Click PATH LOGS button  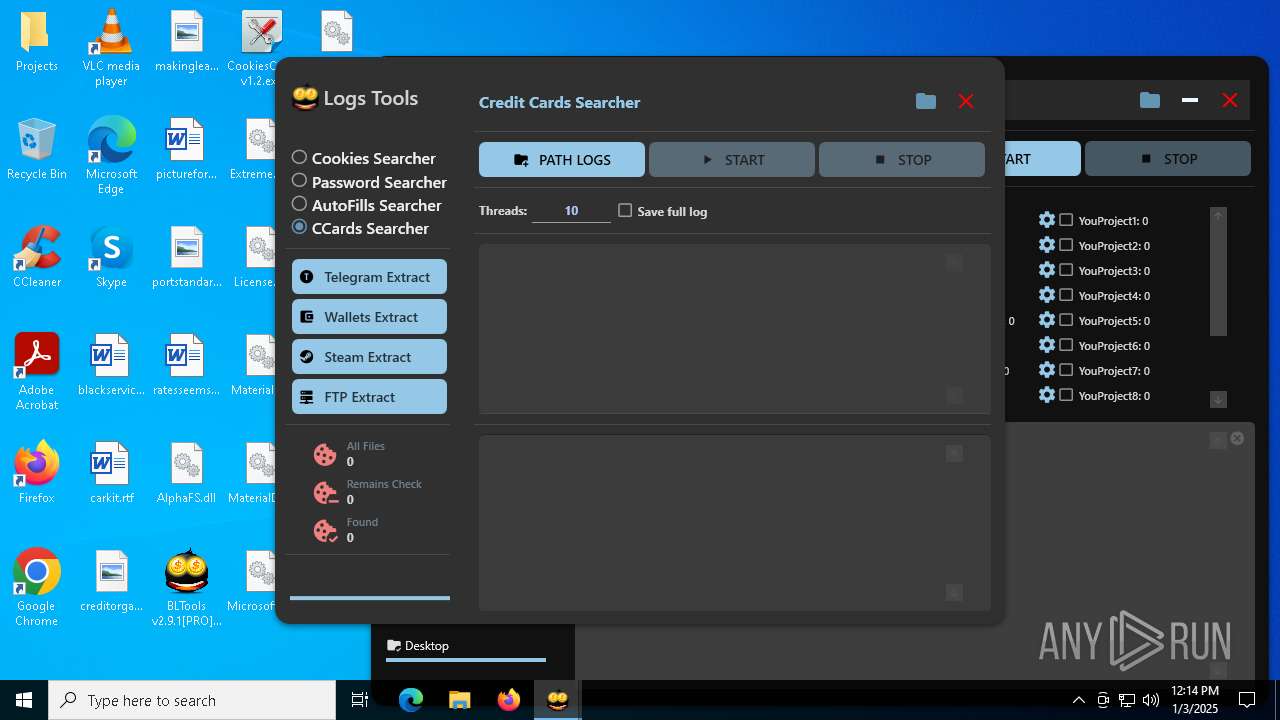[562, 160]
